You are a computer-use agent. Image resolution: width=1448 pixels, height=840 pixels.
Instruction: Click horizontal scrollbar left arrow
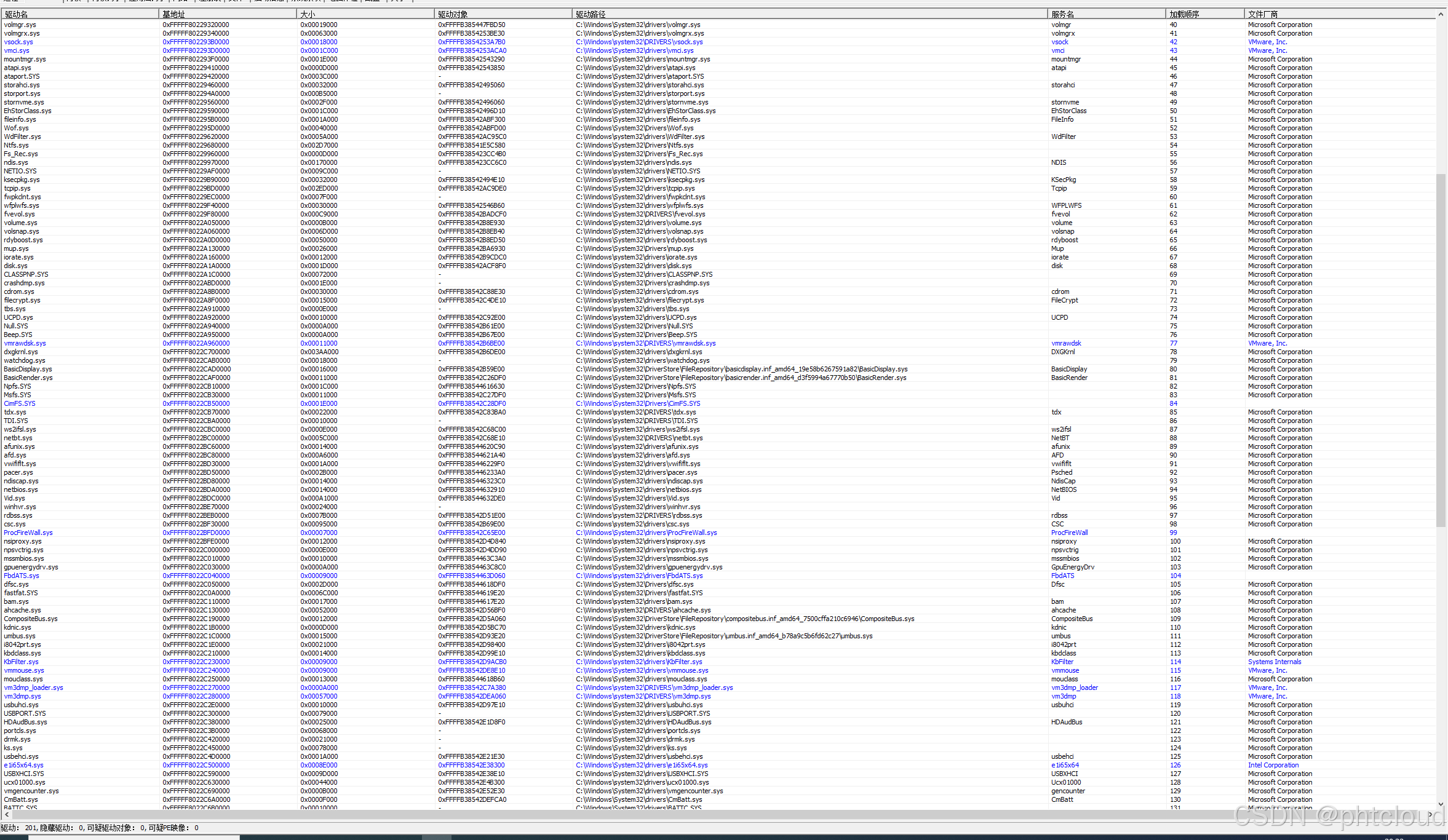pos(7,814)
